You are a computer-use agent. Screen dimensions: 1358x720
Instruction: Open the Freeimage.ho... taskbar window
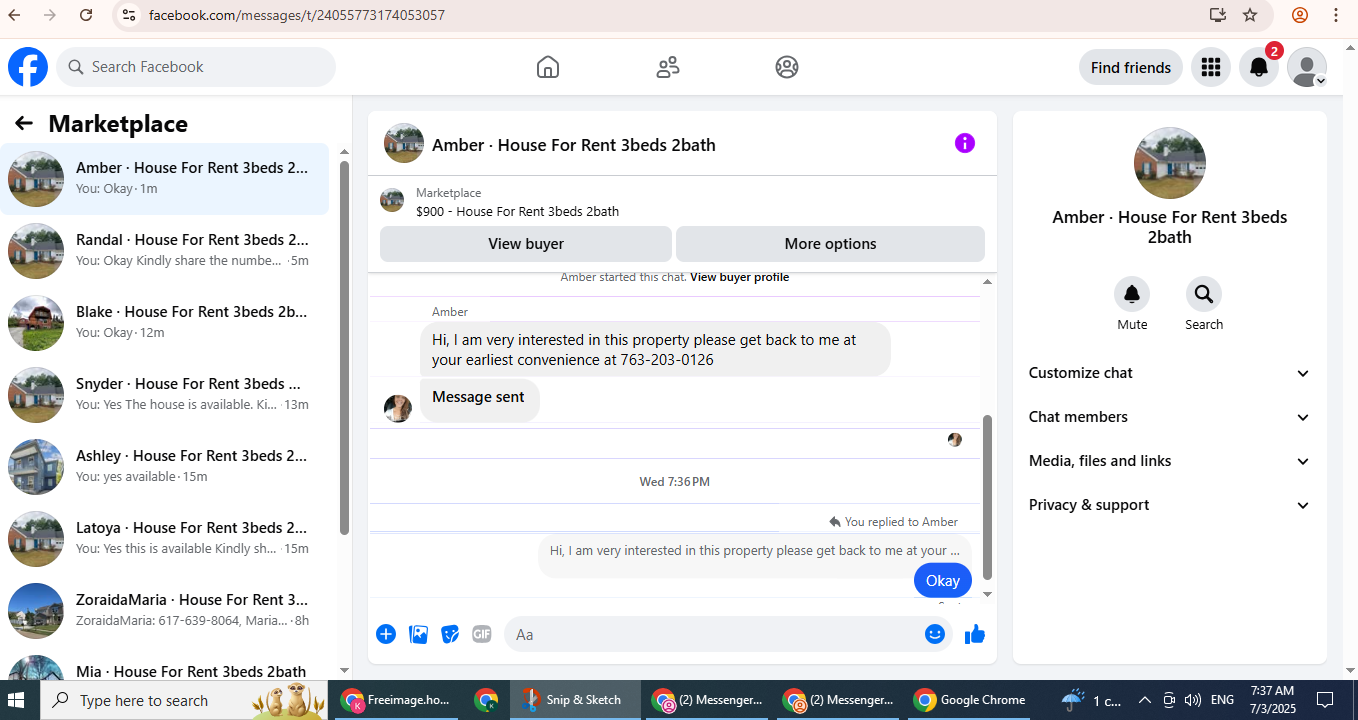coord(397,700)
